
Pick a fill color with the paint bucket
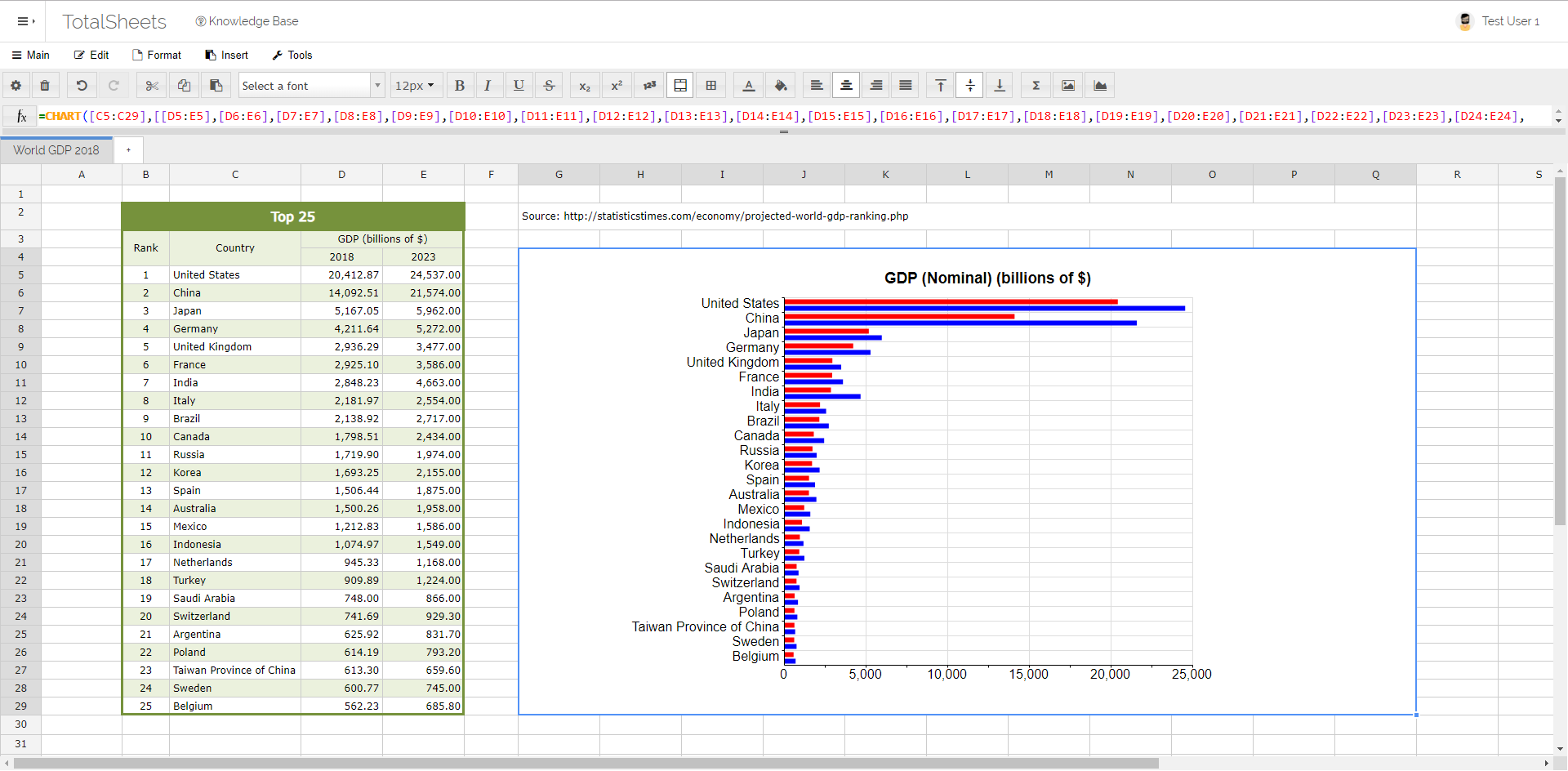(x=781, y=85)
